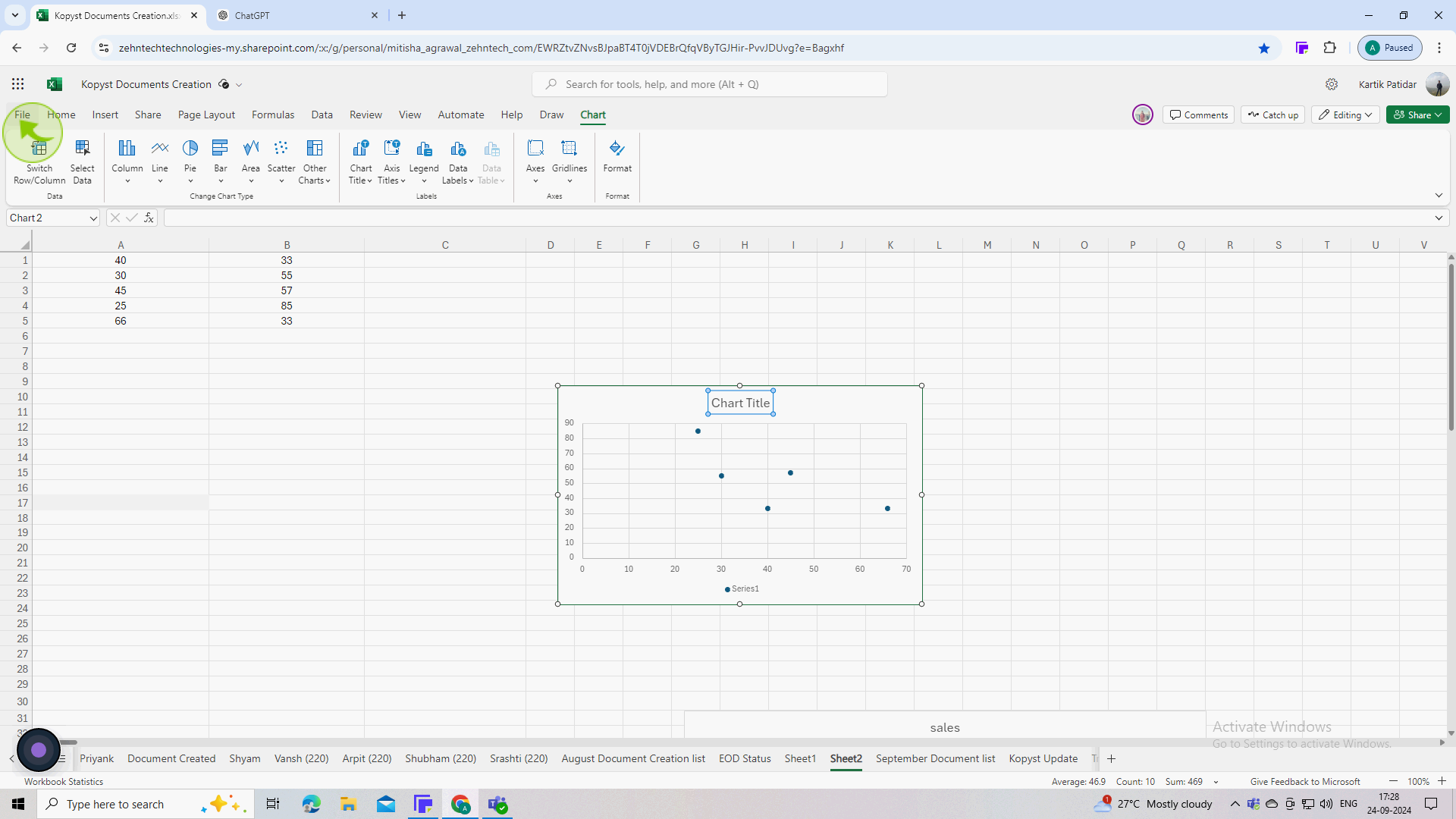Expand the formula bar
This screenshot has width=1456, height=819.
click(1439, 218)
